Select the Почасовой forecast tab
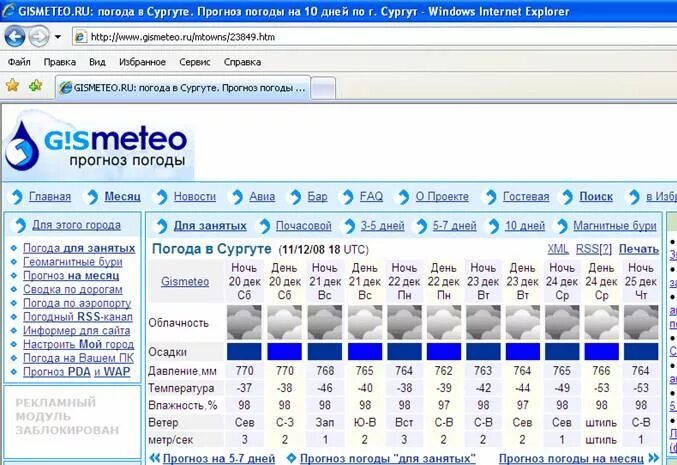Screen dimensions: 677x465 [304, 226]
